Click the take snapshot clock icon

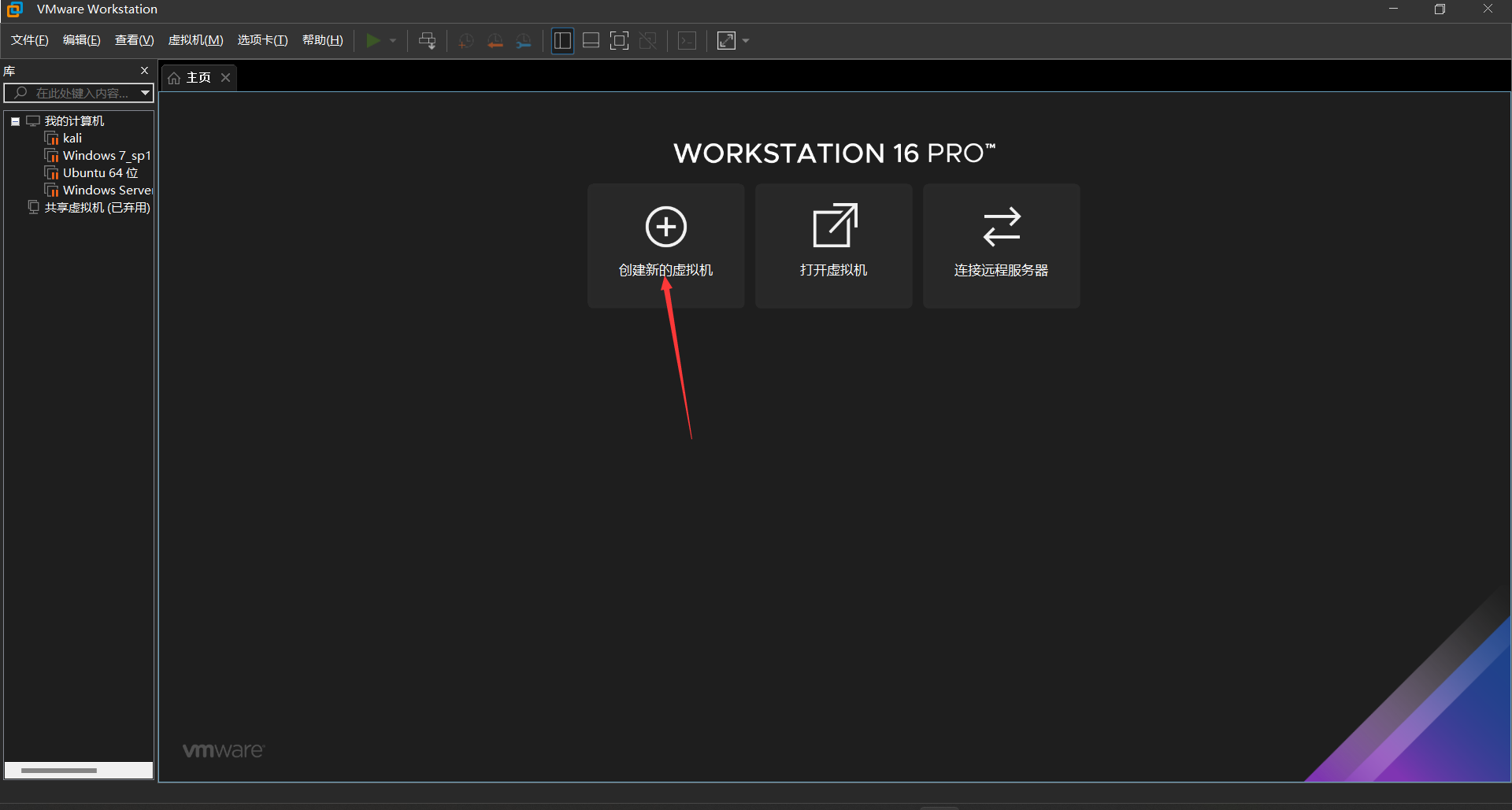[x=465, y=41]
